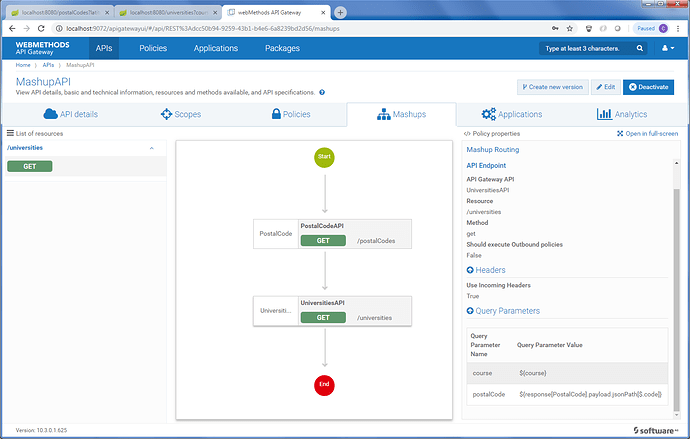Click the policy properties scrollbar
The image size is (690, 439).
677,299
